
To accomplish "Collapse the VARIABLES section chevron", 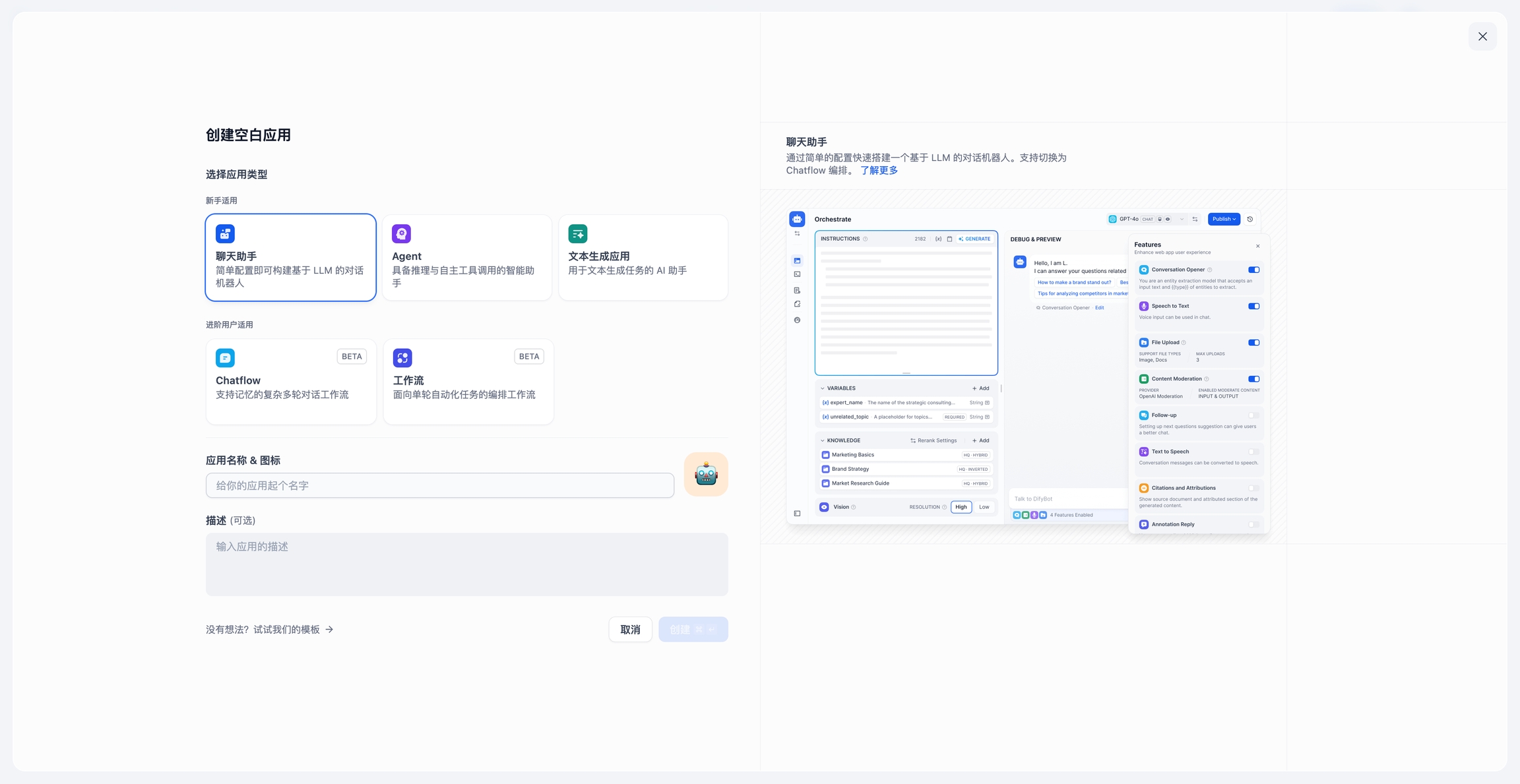I will (x=822, y=388).
